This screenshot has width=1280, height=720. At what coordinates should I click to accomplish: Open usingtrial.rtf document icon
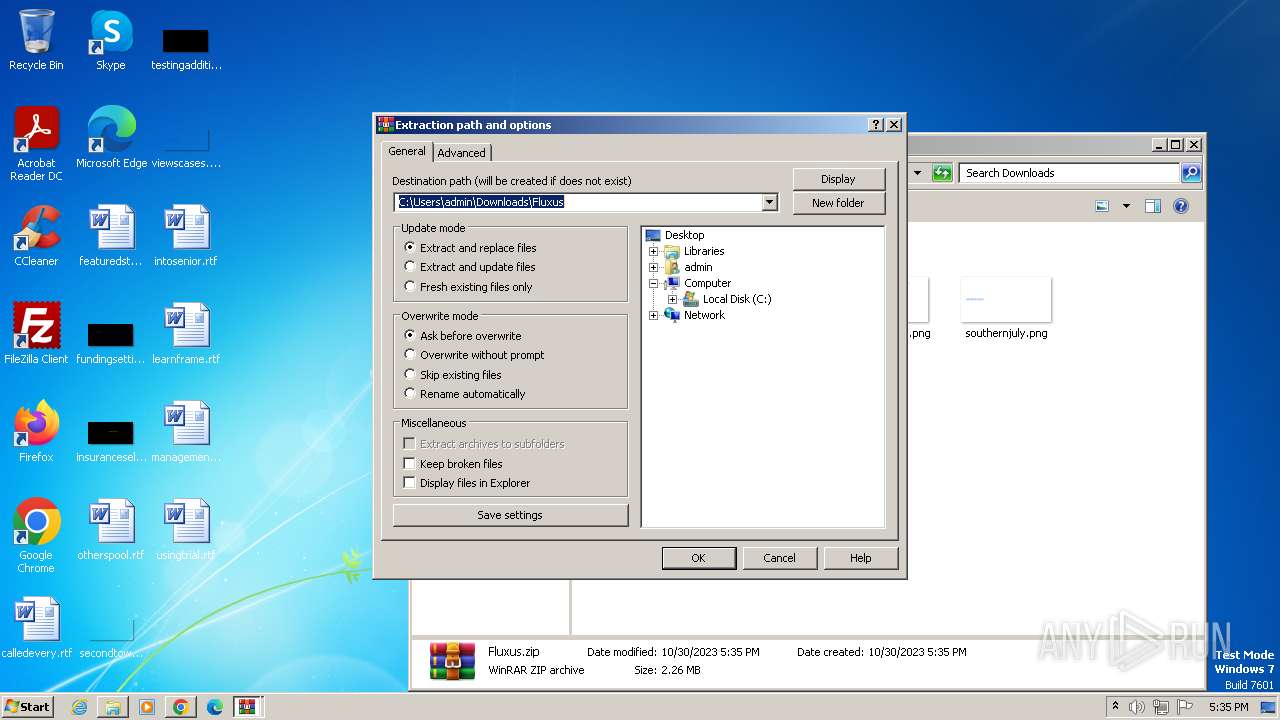186,530
